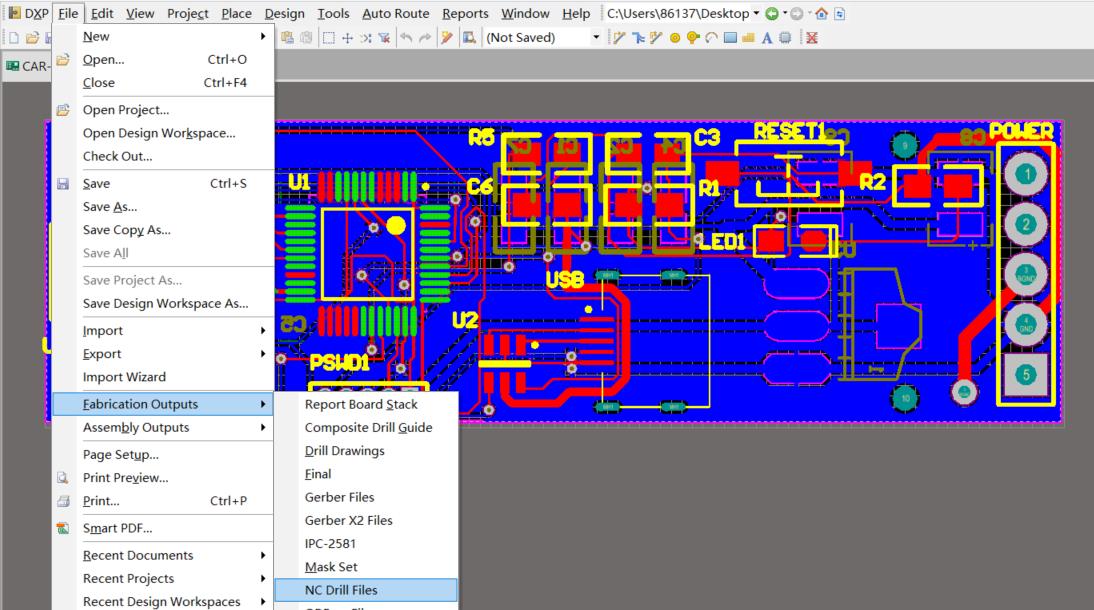Open the Edit menu
The image size is (1094, 610).
click(x=102, y=13)
